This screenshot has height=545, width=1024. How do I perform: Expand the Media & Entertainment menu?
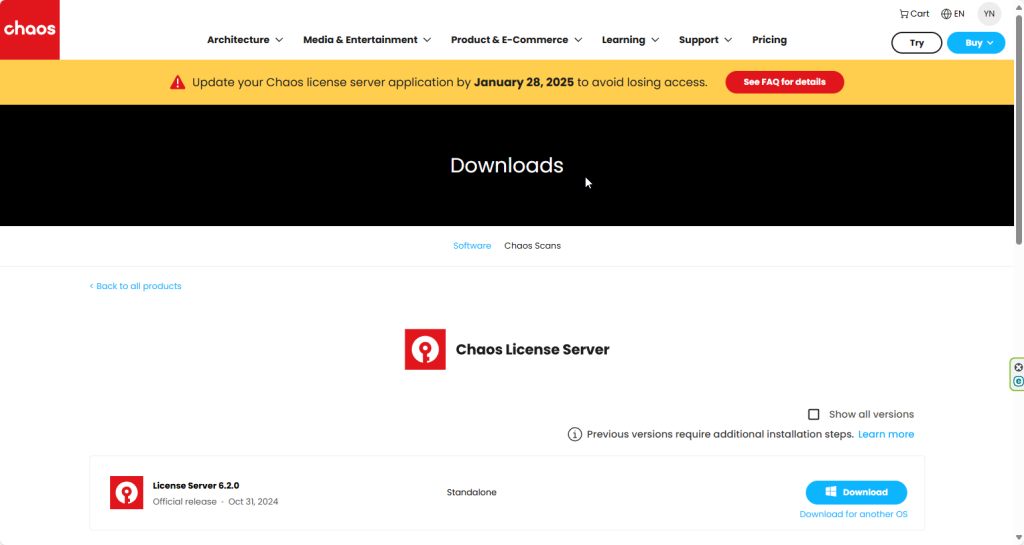[367, 40]
